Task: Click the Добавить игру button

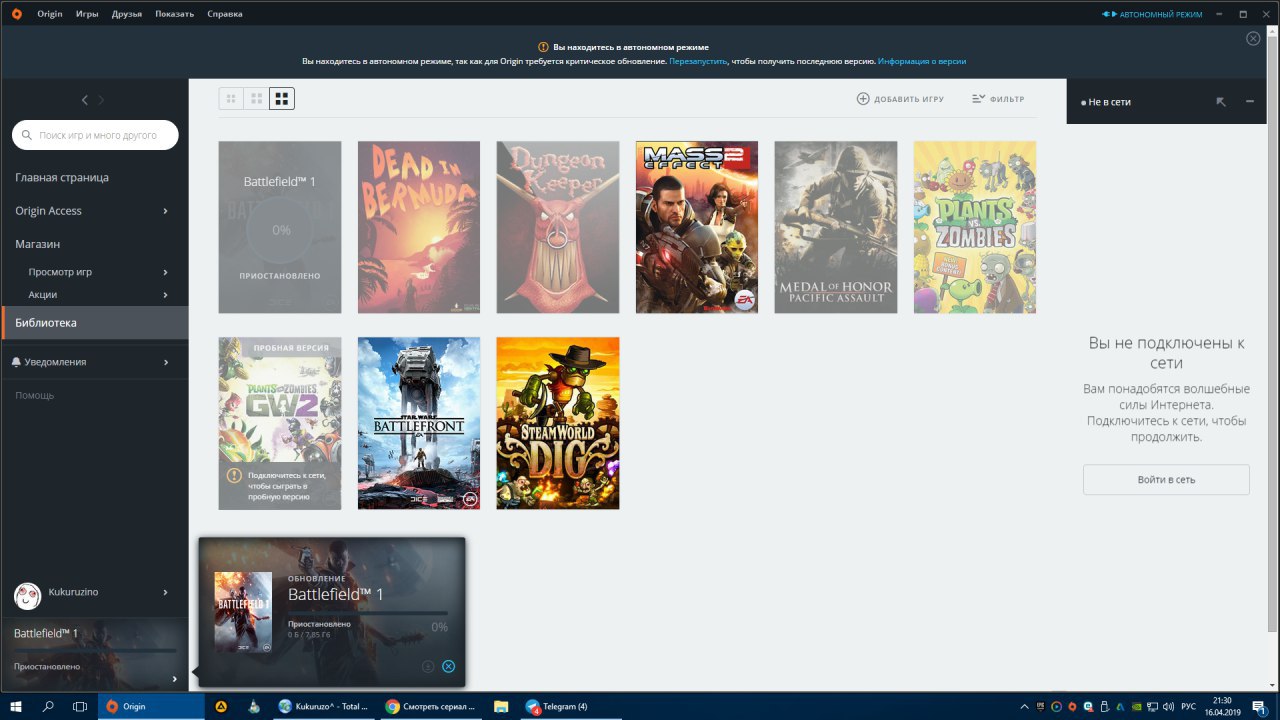Action: coord(900,99)
